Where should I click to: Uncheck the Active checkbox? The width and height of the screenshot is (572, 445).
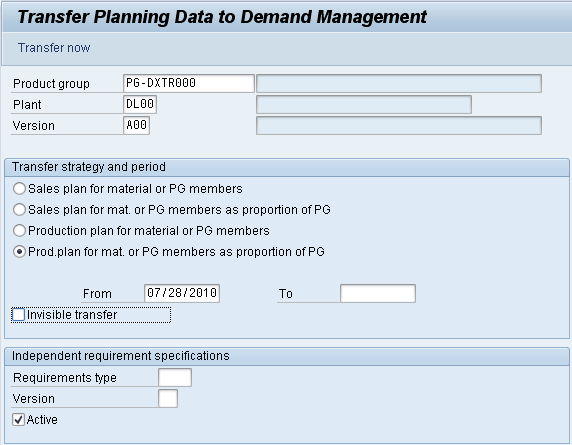[18, 419]
